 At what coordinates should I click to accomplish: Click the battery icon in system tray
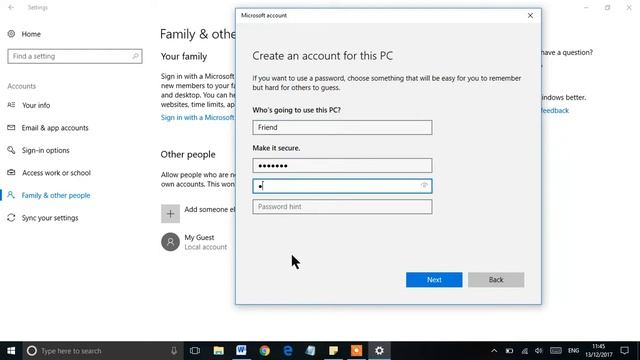509,351
